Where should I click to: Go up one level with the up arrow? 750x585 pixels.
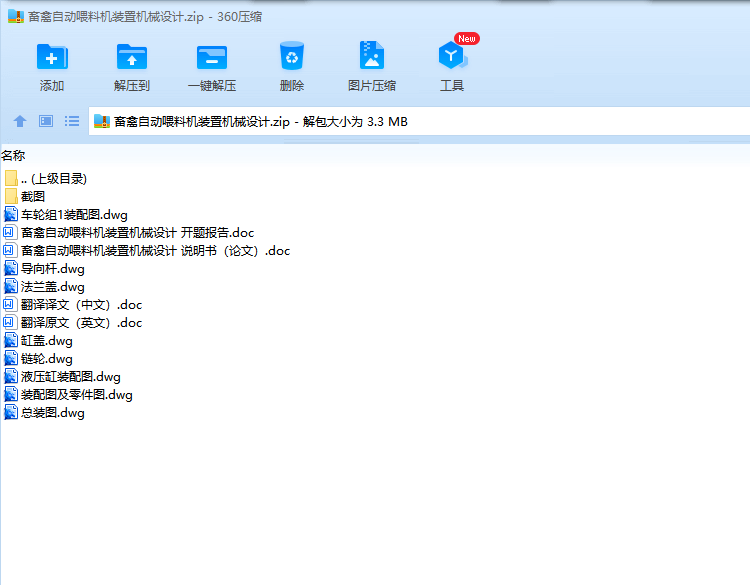click(x=20, y=121)
